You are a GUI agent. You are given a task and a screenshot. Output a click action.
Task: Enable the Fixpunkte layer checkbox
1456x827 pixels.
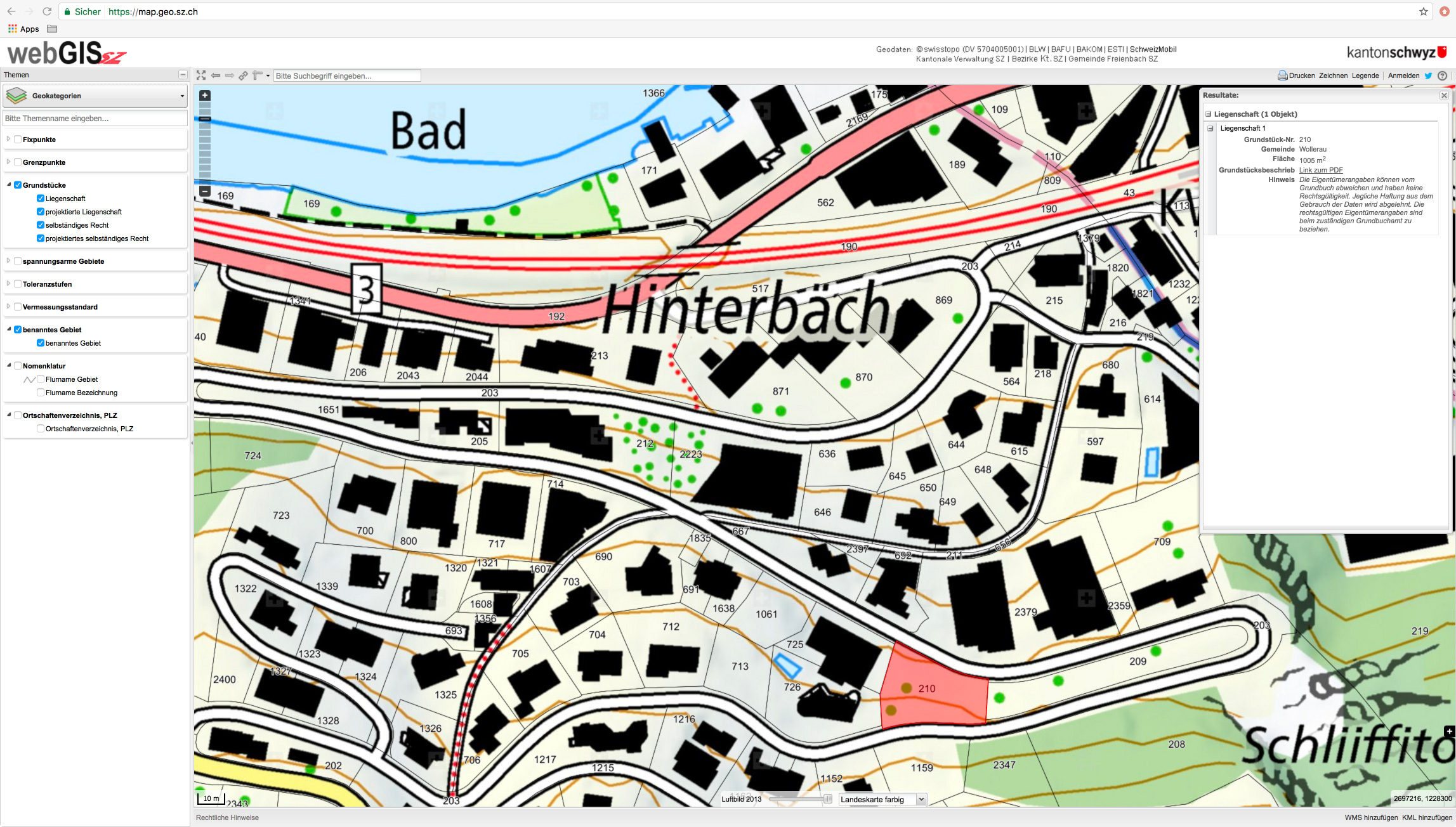(x=18, y=140)
